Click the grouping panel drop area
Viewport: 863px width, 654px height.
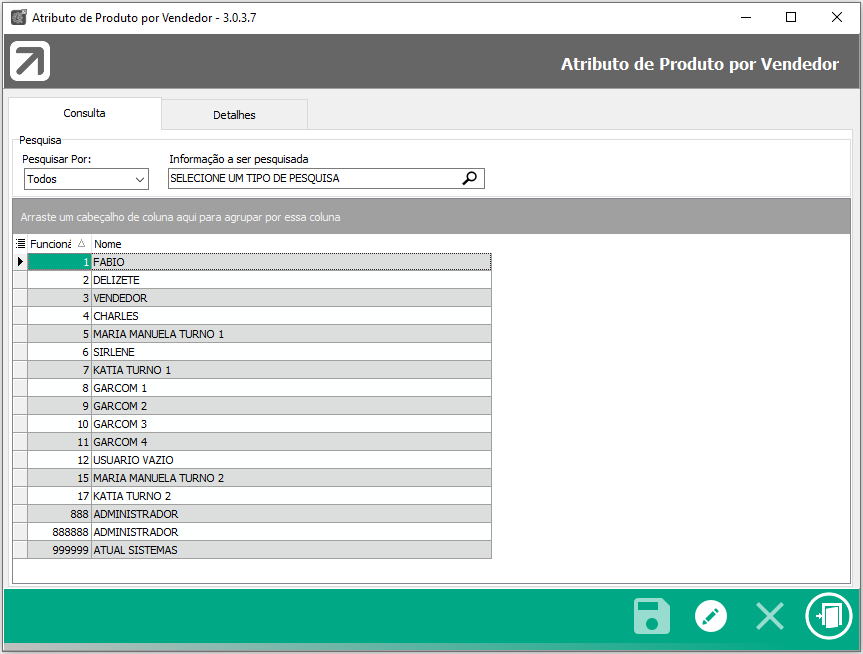[x=430, y=216]
